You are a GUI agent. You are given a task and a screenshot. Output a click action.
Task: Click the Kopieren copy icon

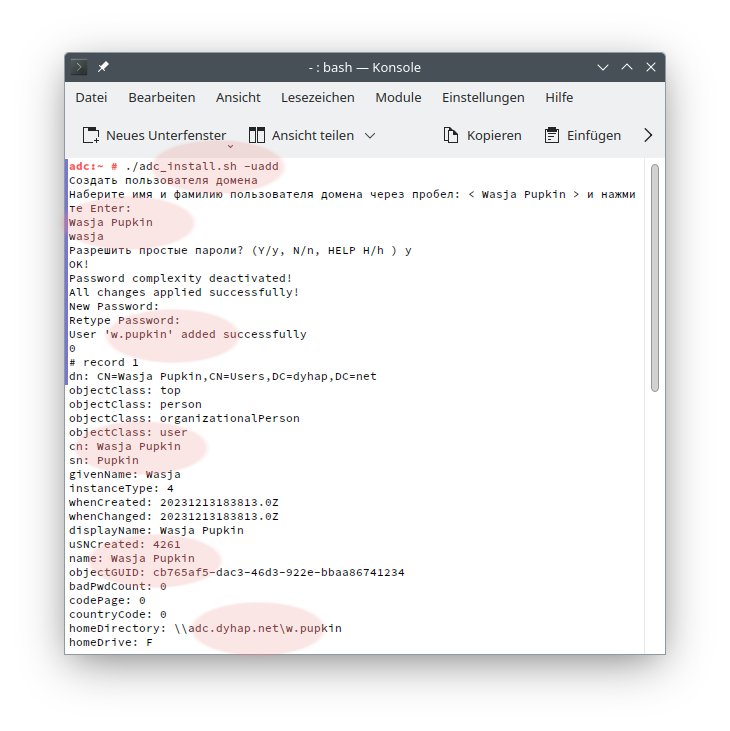(451, 135)
